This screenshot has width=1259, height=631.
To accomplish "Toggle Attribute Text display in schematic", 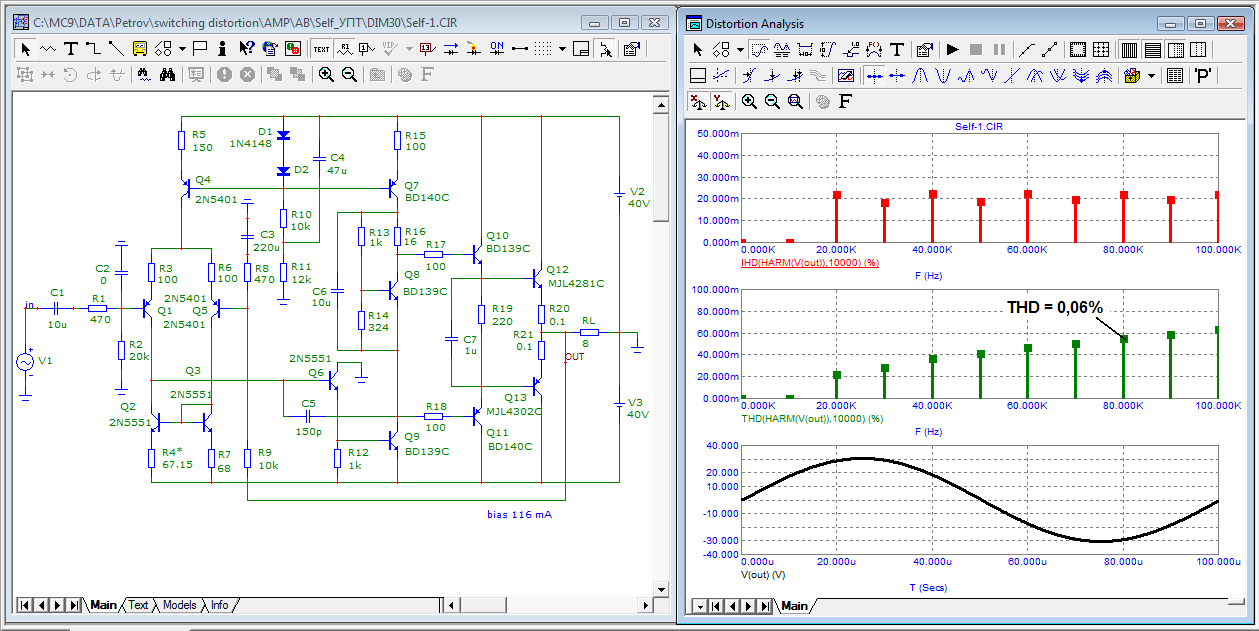I will [344, 48].
